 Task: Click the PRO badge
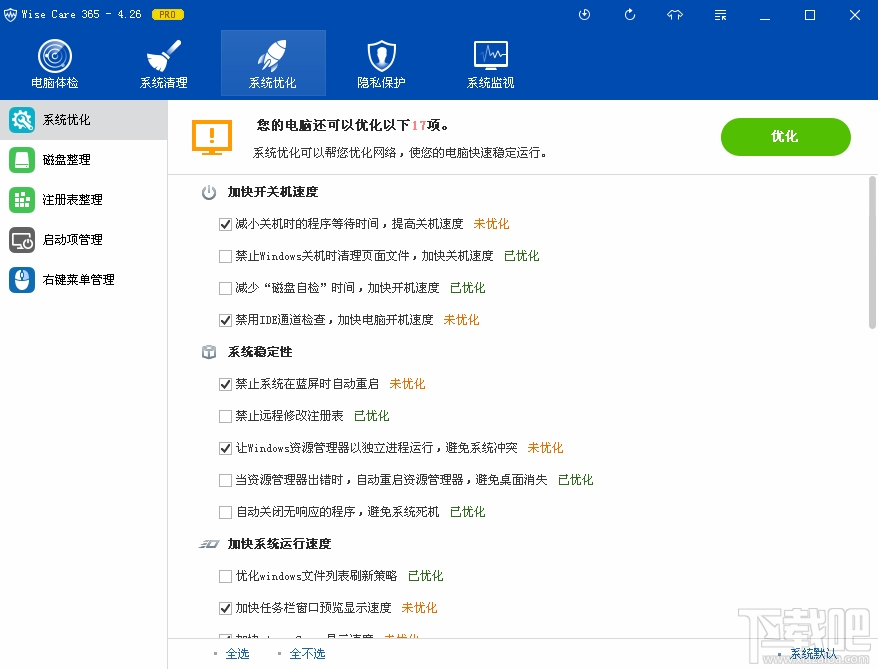click(x=167, y=15)
